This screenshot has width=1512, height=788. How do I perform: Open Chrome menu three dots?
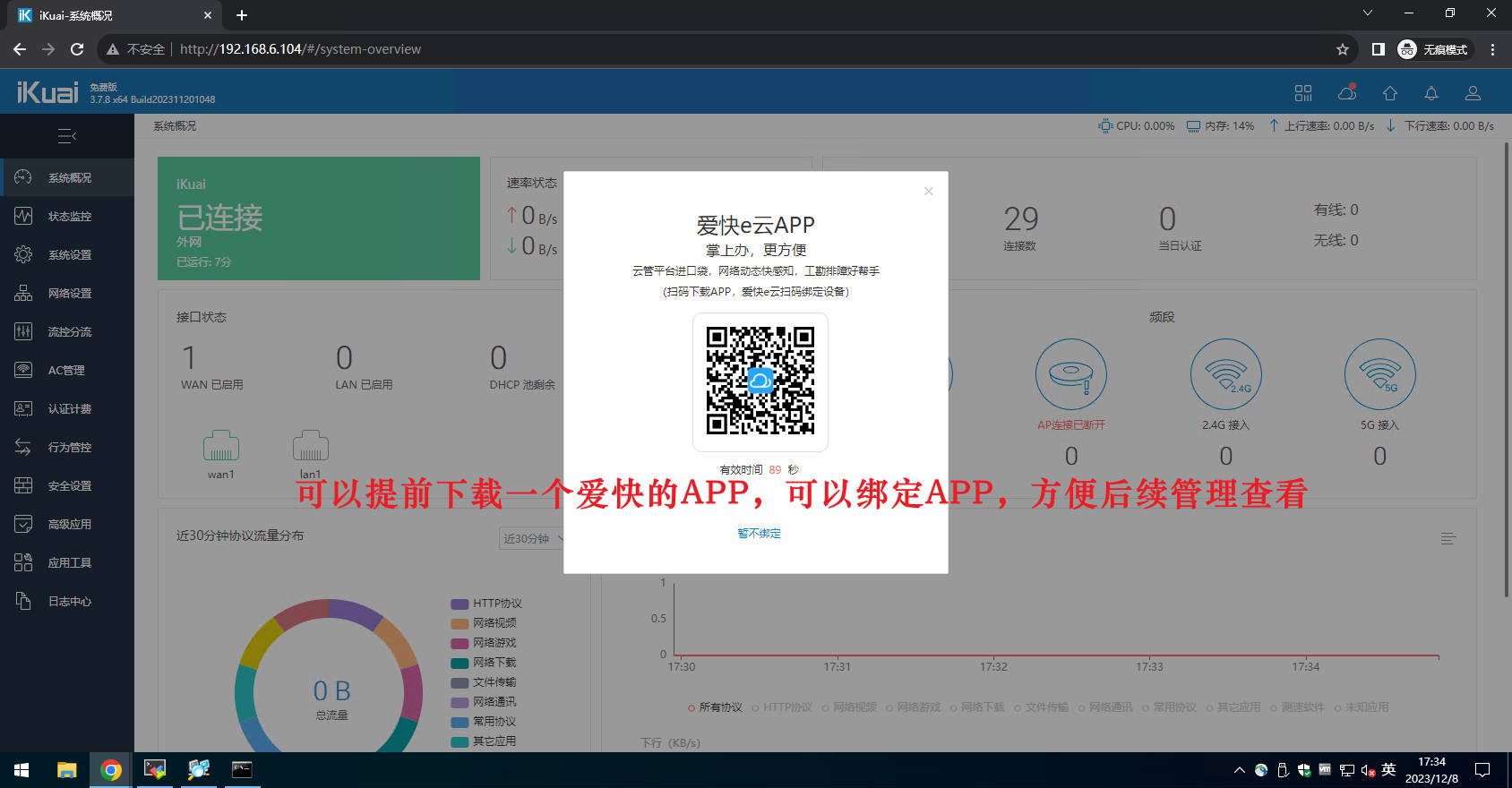click(x=1492, y=49)
